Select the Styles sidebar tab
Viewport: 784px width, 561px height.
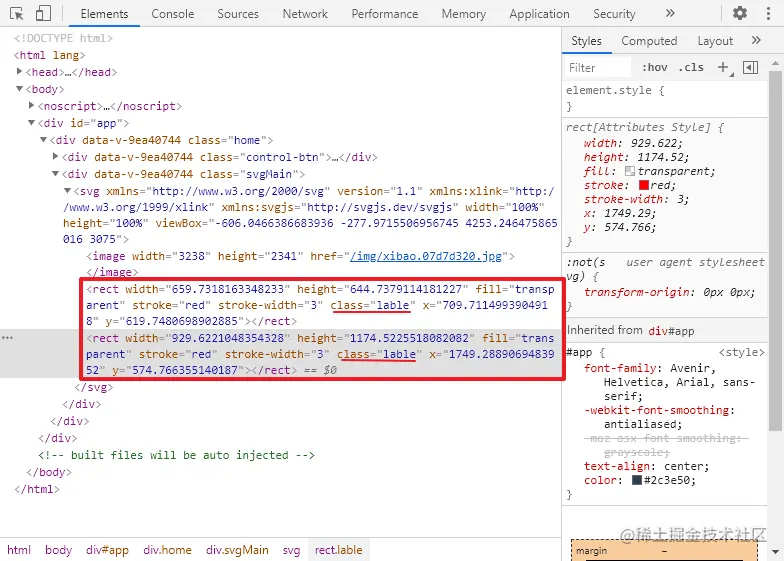pyautogui.click(x=586, y=41)
